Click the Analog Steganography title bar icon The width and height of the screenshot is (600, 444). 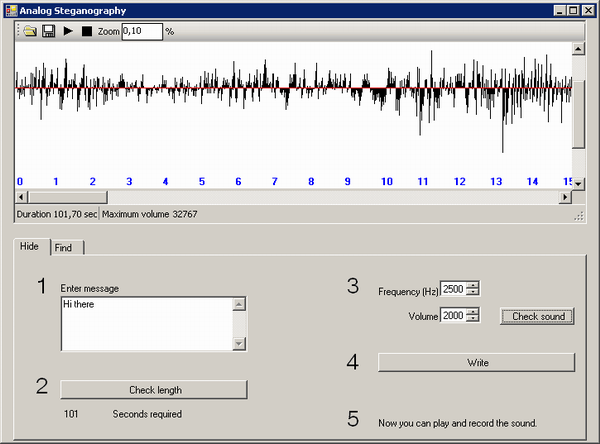tap(11, 10)
